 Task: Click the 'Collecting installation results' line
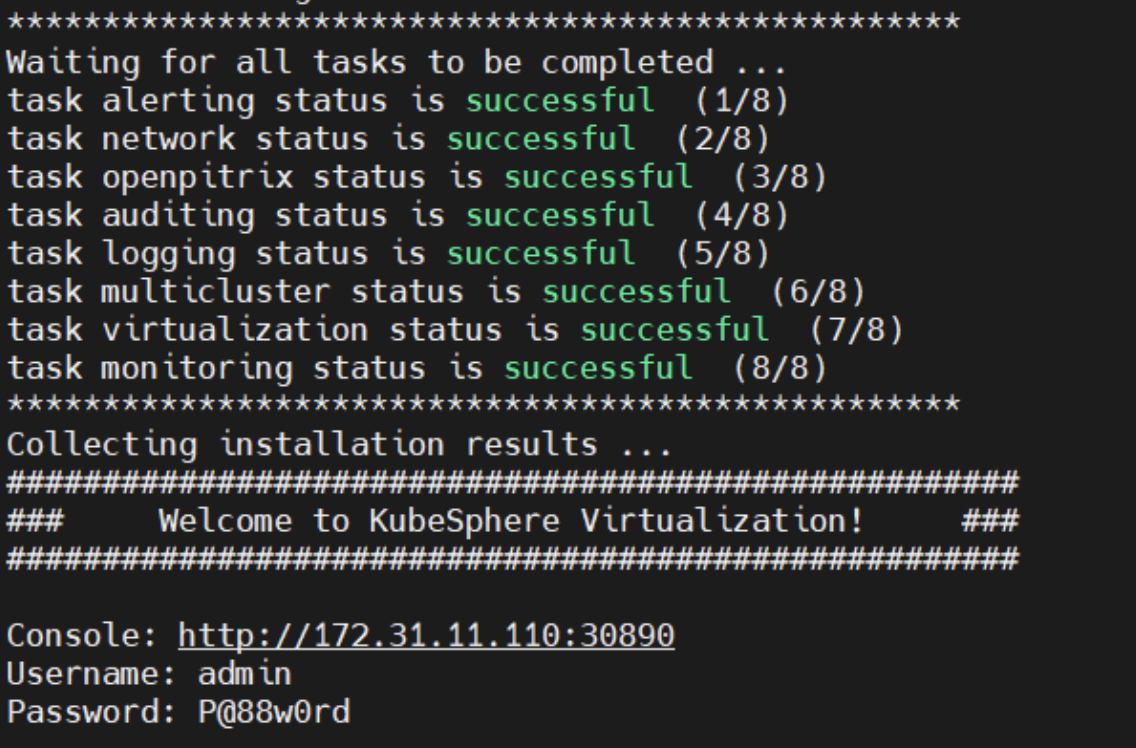[x=339, y=444]
